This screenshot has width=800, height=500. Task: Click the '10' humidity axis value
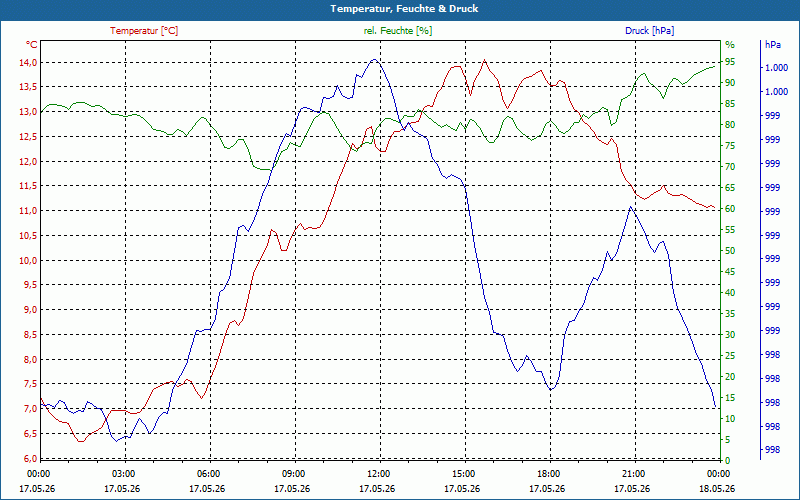[x=730, y=419]
